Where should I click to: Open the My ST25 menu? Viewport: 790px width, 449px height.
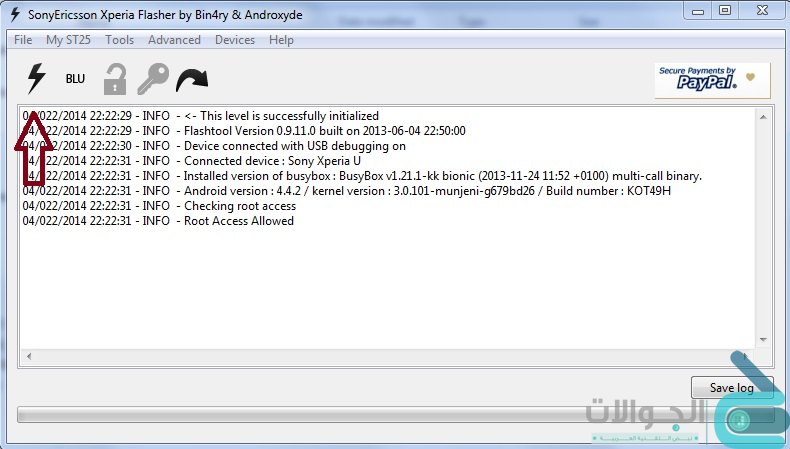(x=69, y=40)
